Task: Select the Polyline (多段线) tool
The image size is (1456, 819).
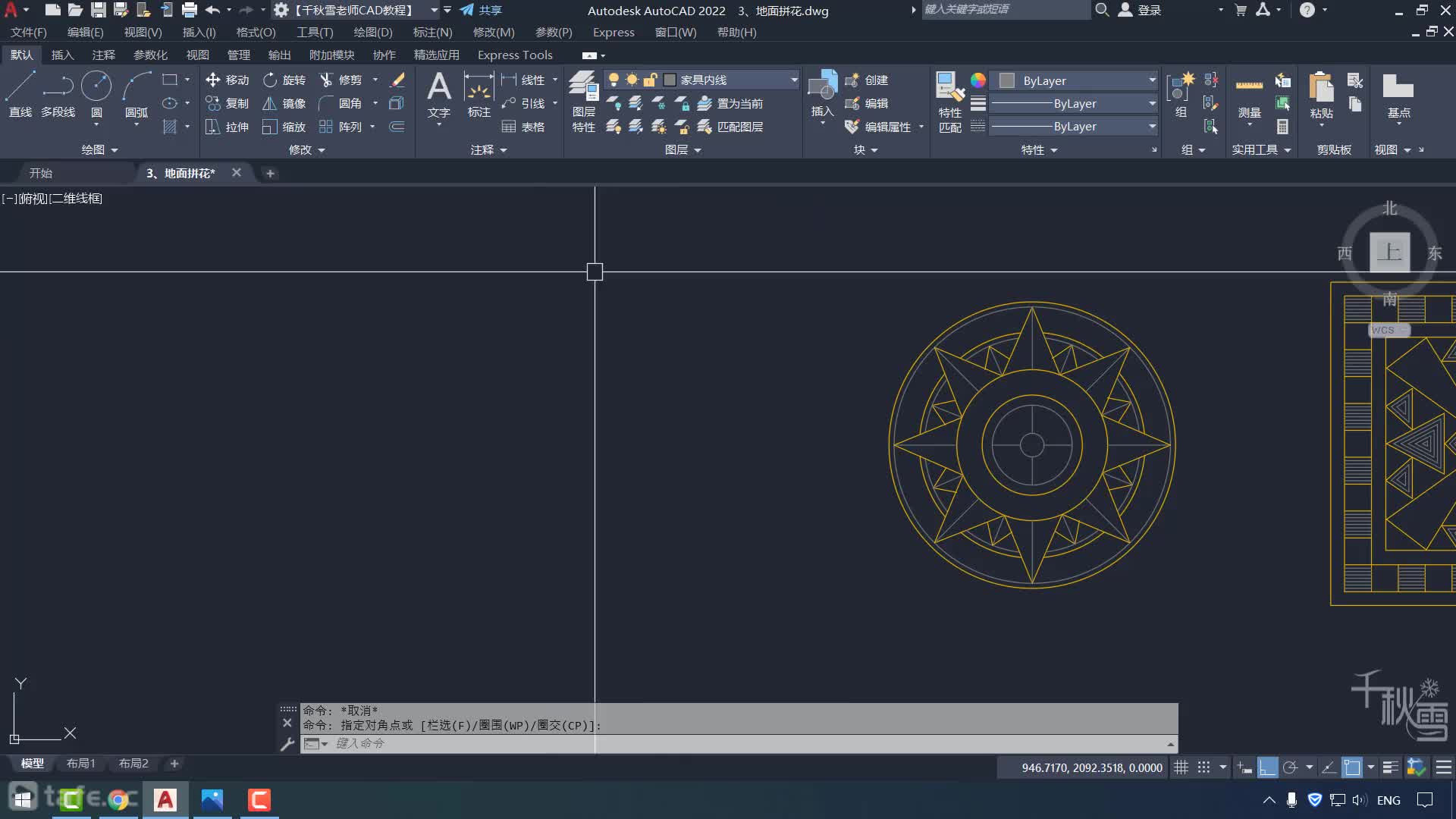Action: (x=58, y=95)
